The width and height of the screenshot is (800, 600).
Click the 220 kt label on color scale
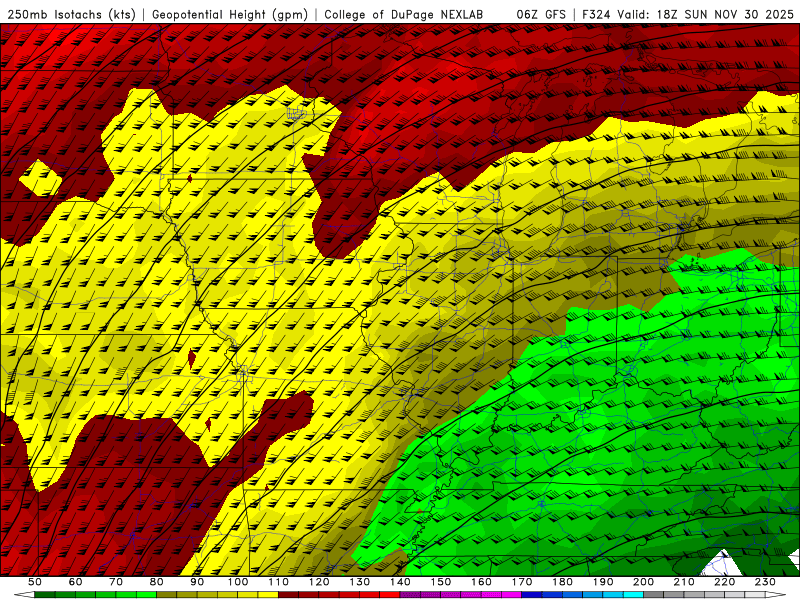click(725, 582)
